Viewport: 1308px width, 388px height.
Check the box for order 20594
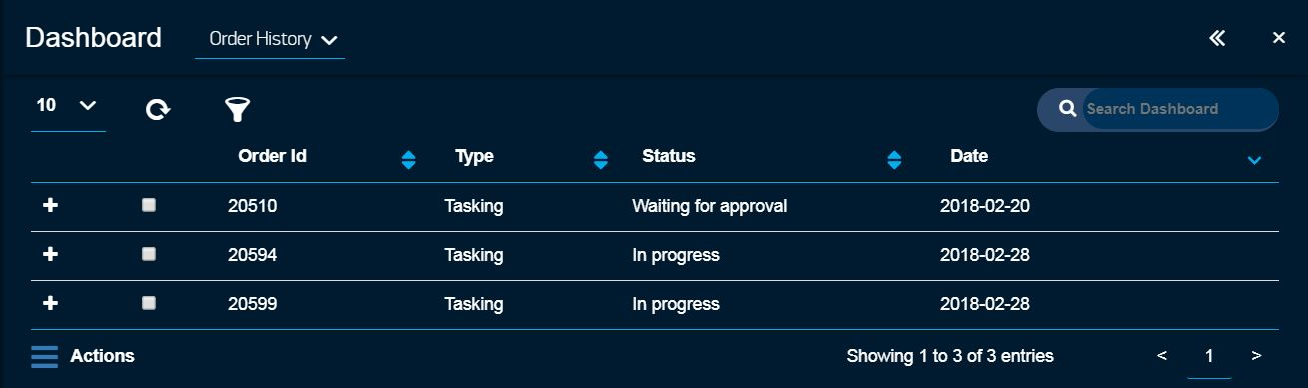pyautogui.click(x=149, y=254)
